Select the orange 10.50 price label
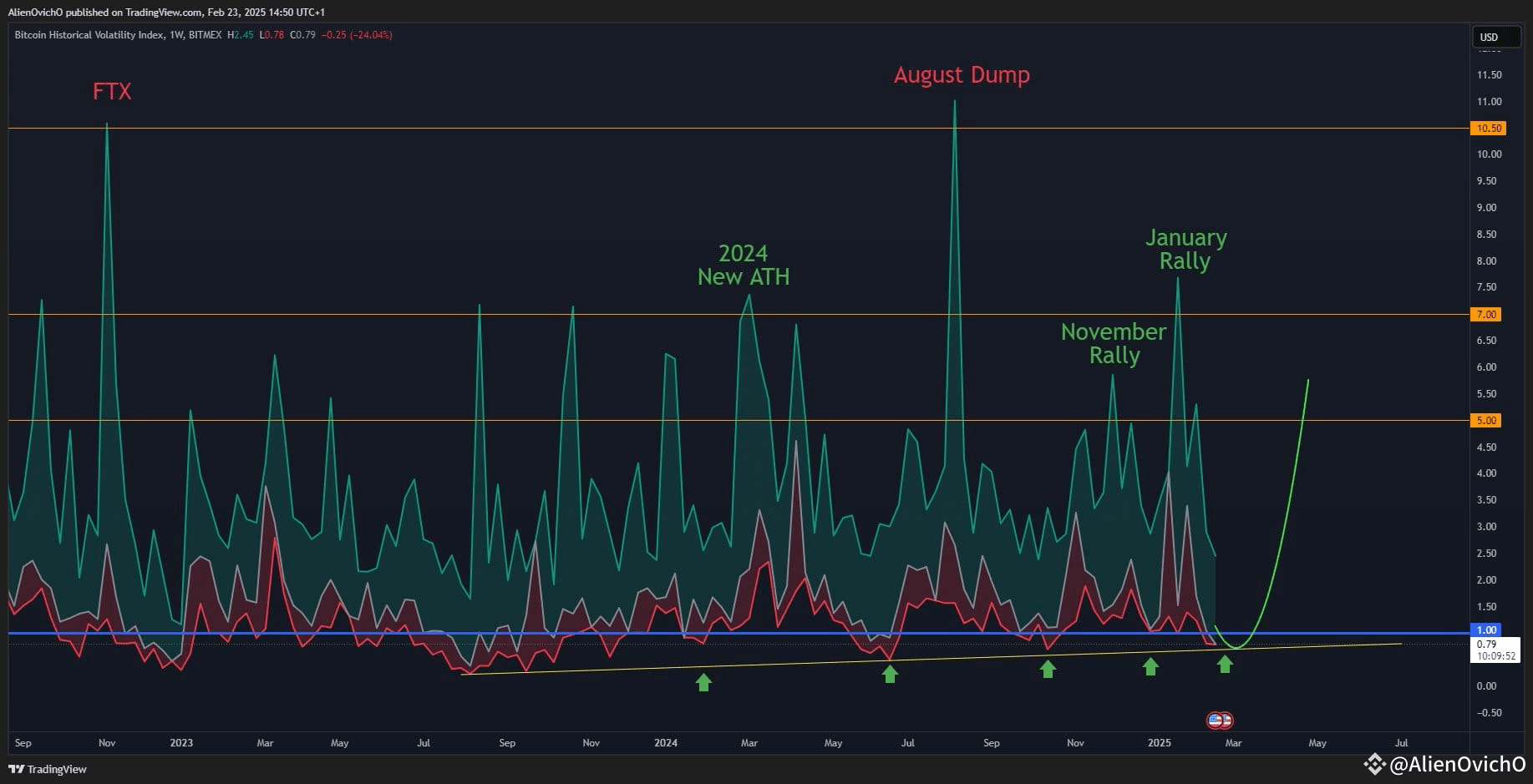The width and height of the screenshot is (1533, 784). coord(1487,128)
